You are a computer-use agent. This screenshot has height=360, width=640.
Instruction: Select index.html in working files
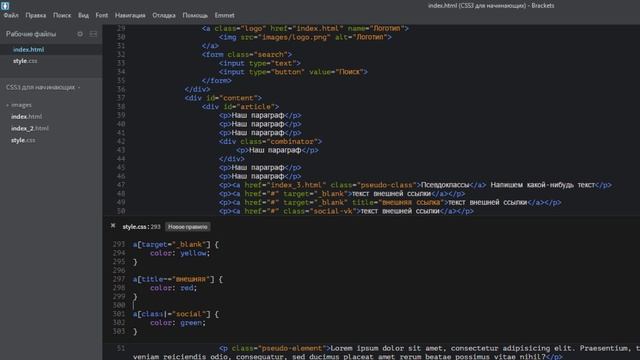[29, 49]
